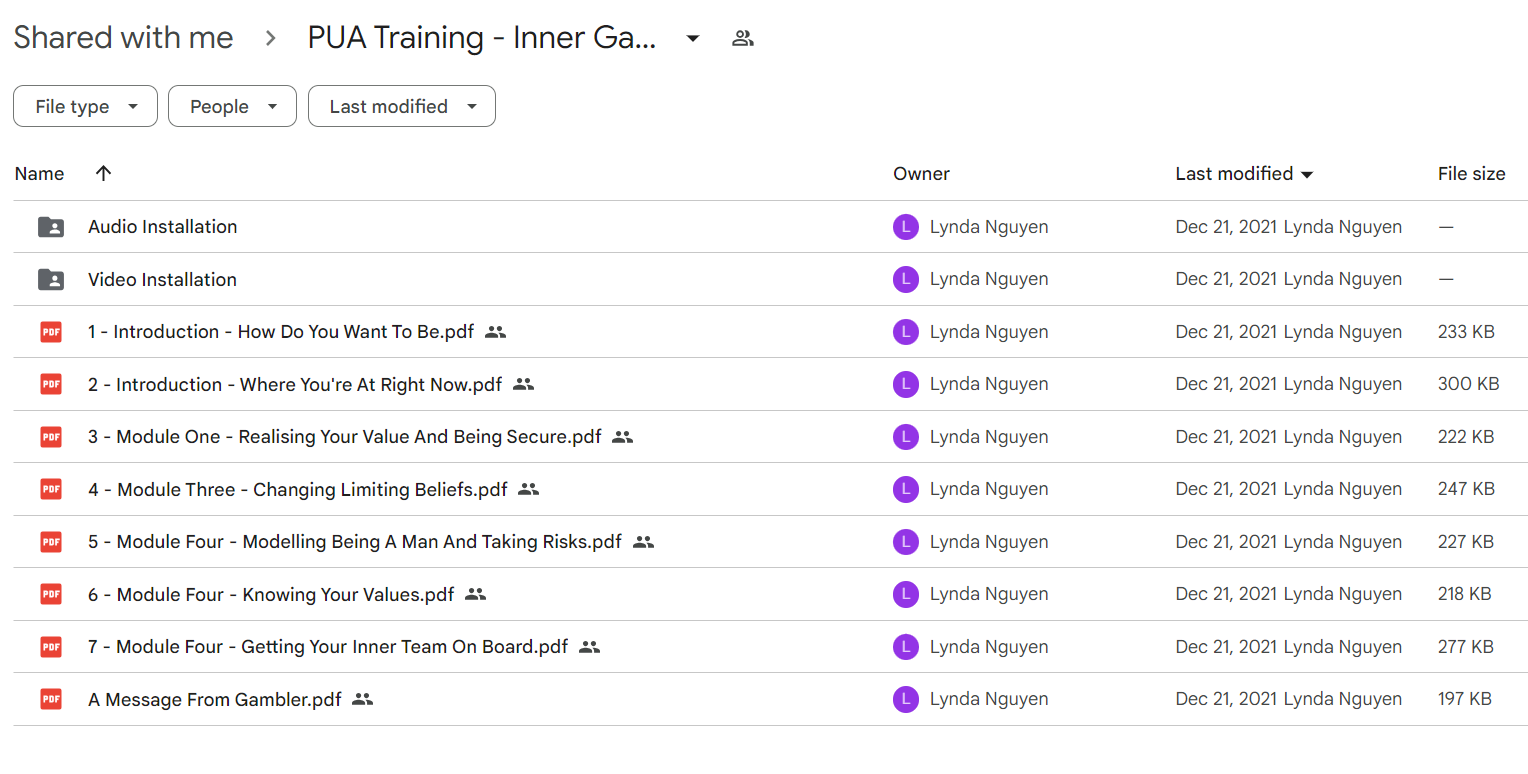Click the Owner column header
Viewport: 1528px width, 774px height.
921,174
